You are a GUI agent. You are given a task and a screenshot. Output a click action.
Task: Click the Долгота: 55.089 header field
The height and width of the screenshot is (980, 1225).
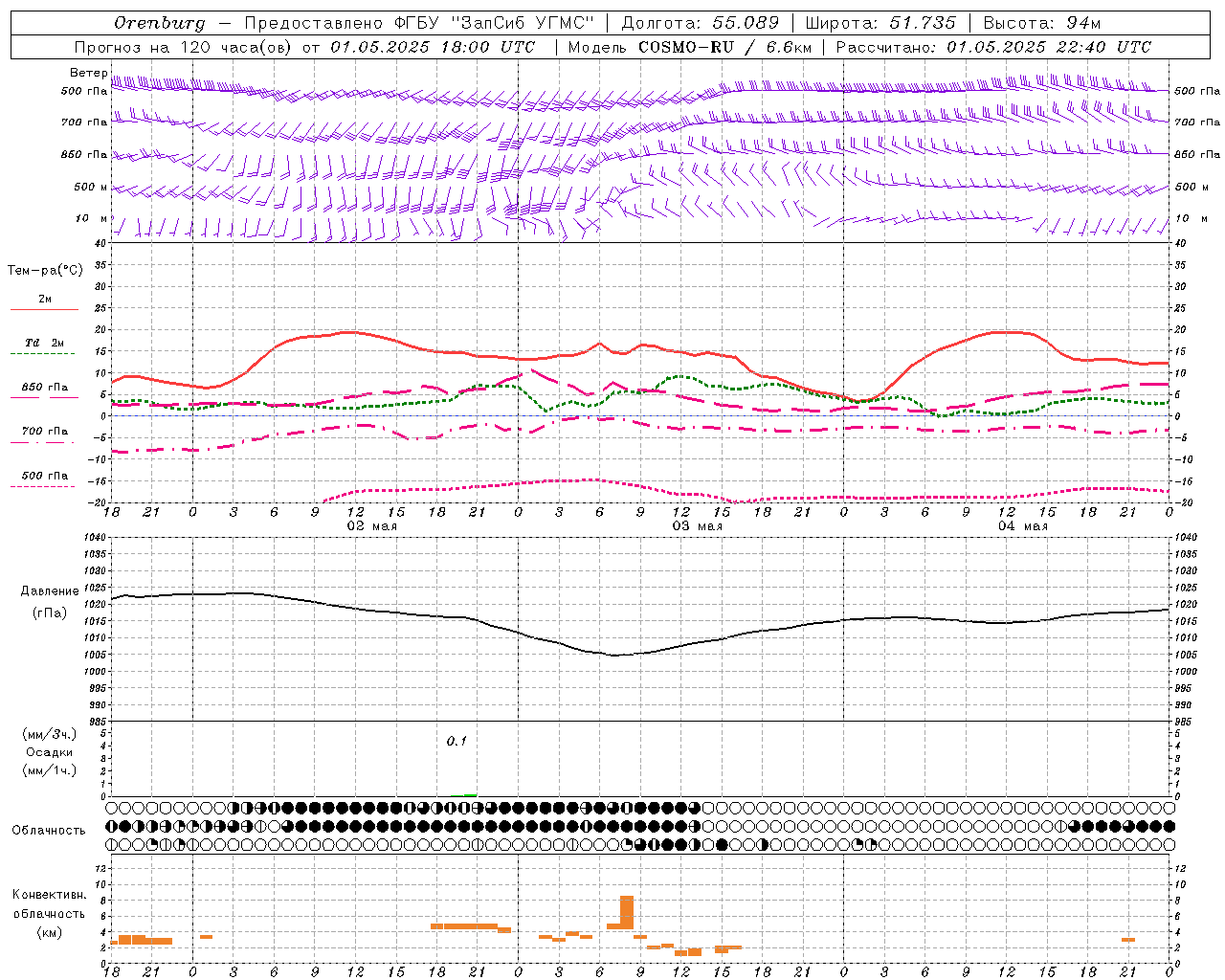pos(701,22)
